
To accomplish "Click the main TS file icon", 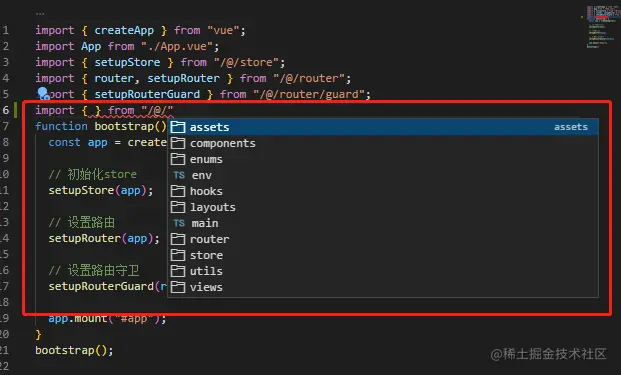I will click(x=179, y=223).
